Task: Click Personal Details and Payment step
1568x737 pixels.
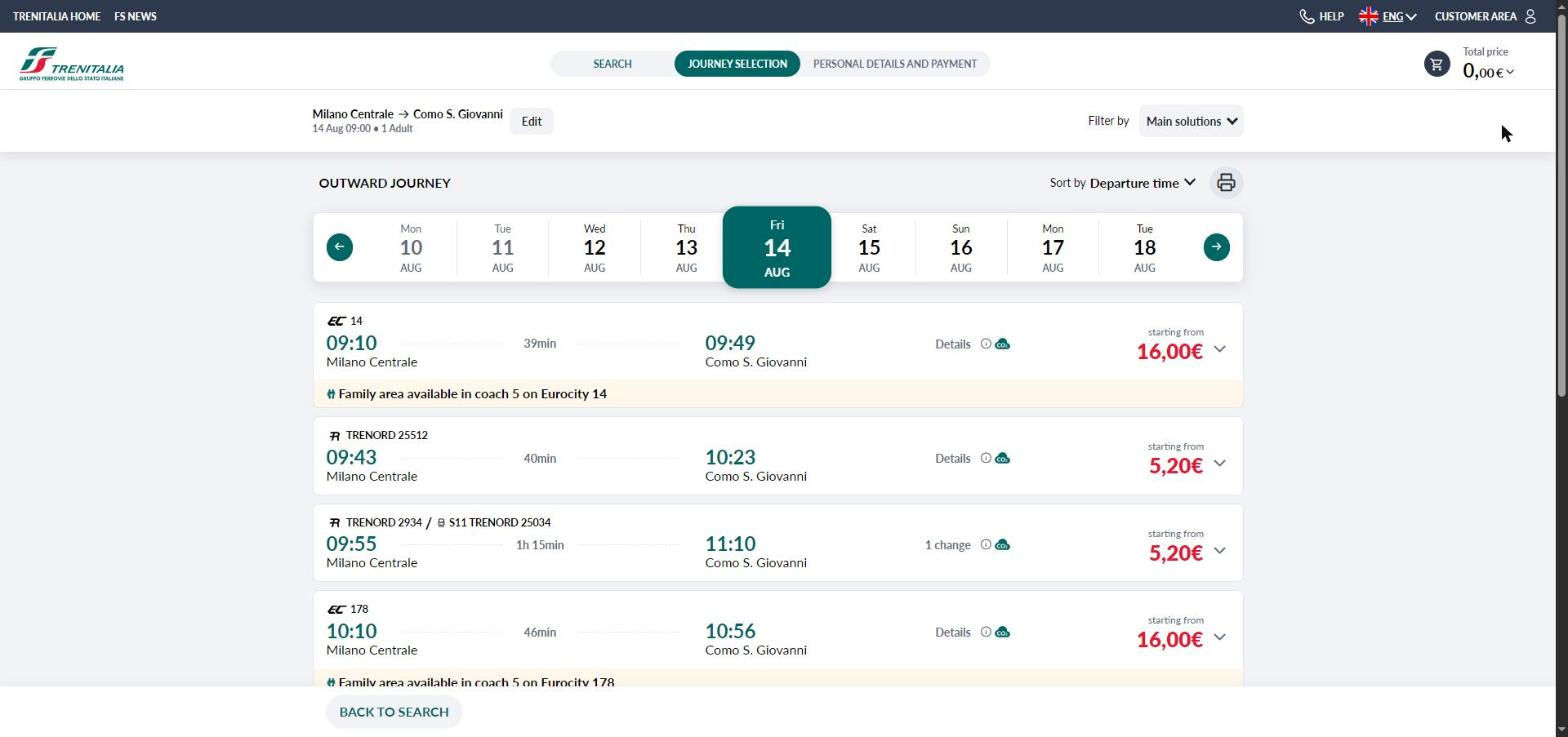Action: tap(895, 64)
